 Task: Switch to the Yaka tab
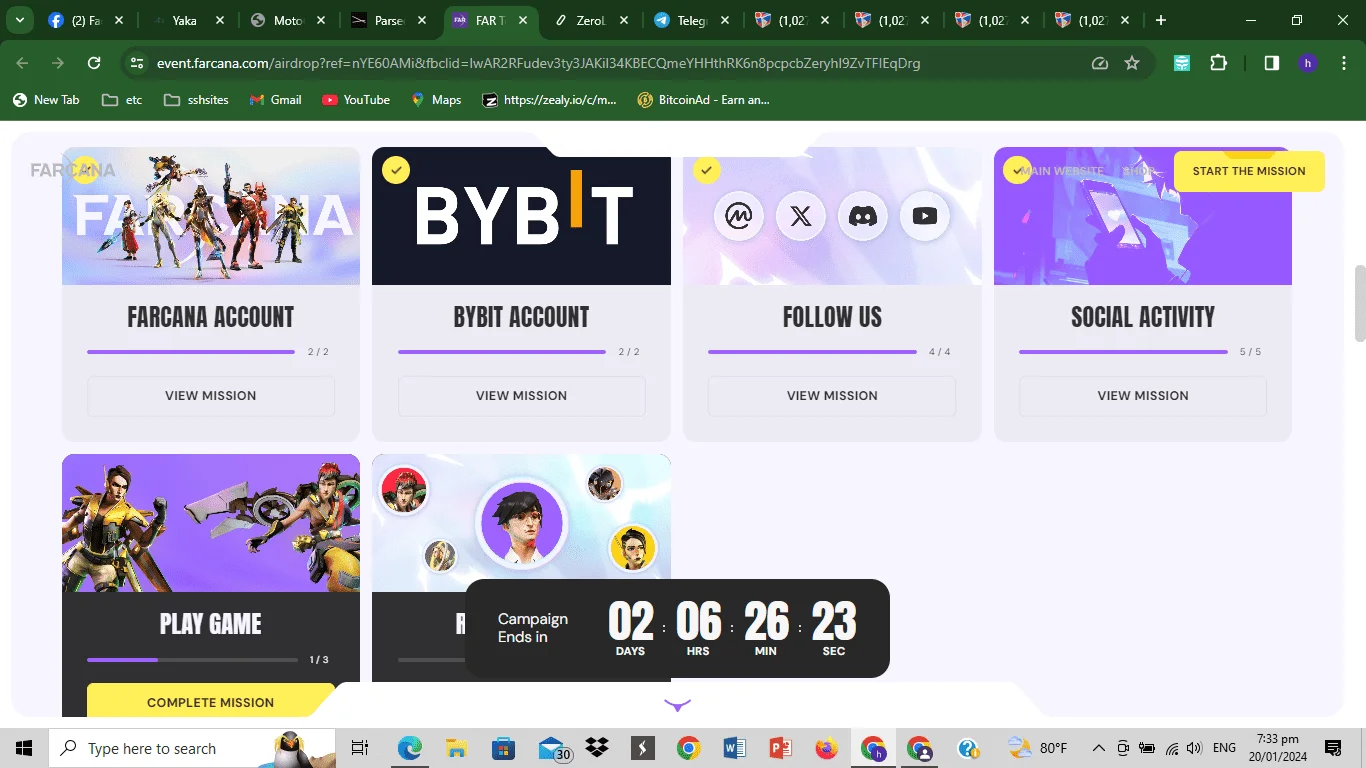coord(185,20)
